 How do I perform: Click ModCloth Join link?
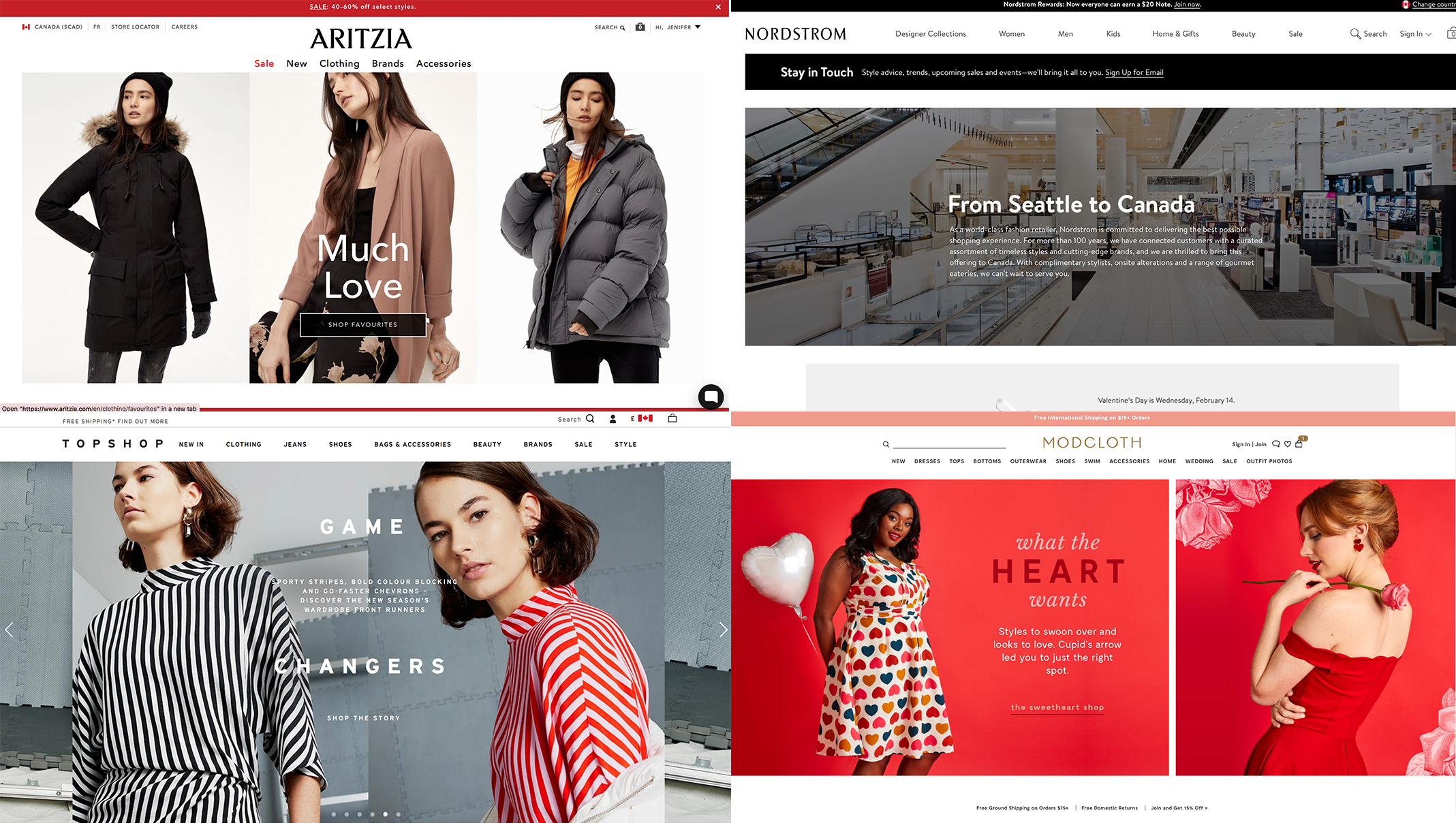click(1261, 444)
